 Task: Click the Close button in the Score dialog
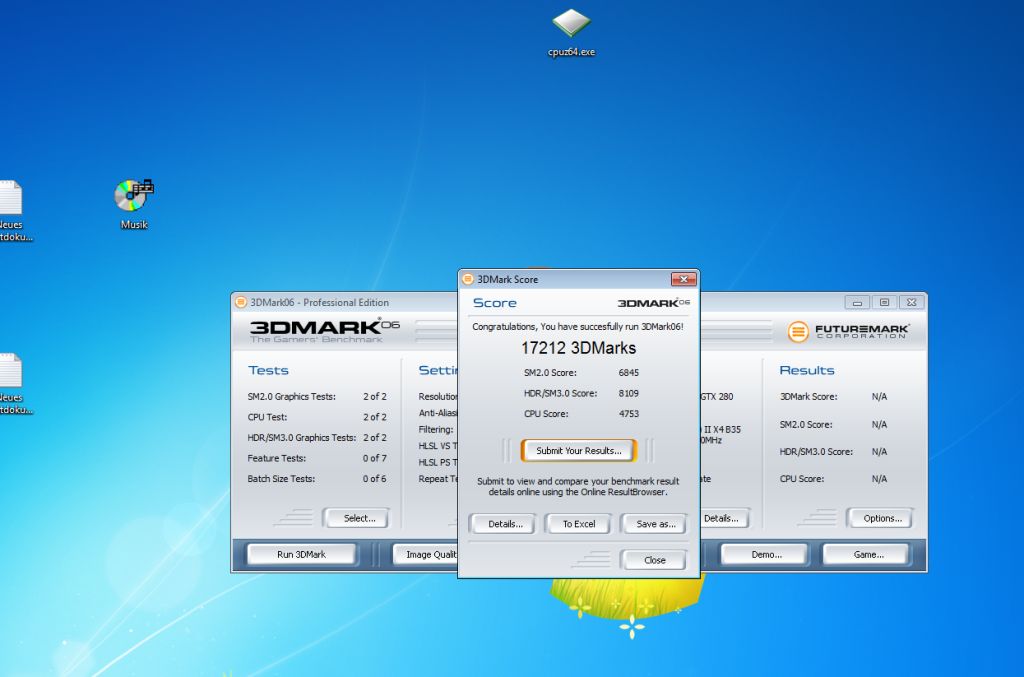[x=654, y=560]
